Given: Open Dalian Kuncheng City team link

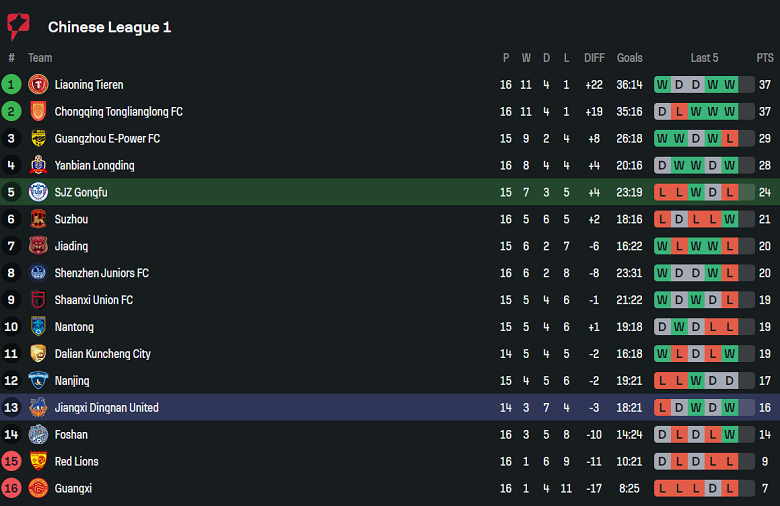Looking at the screenshot, I should coord(102,354).
